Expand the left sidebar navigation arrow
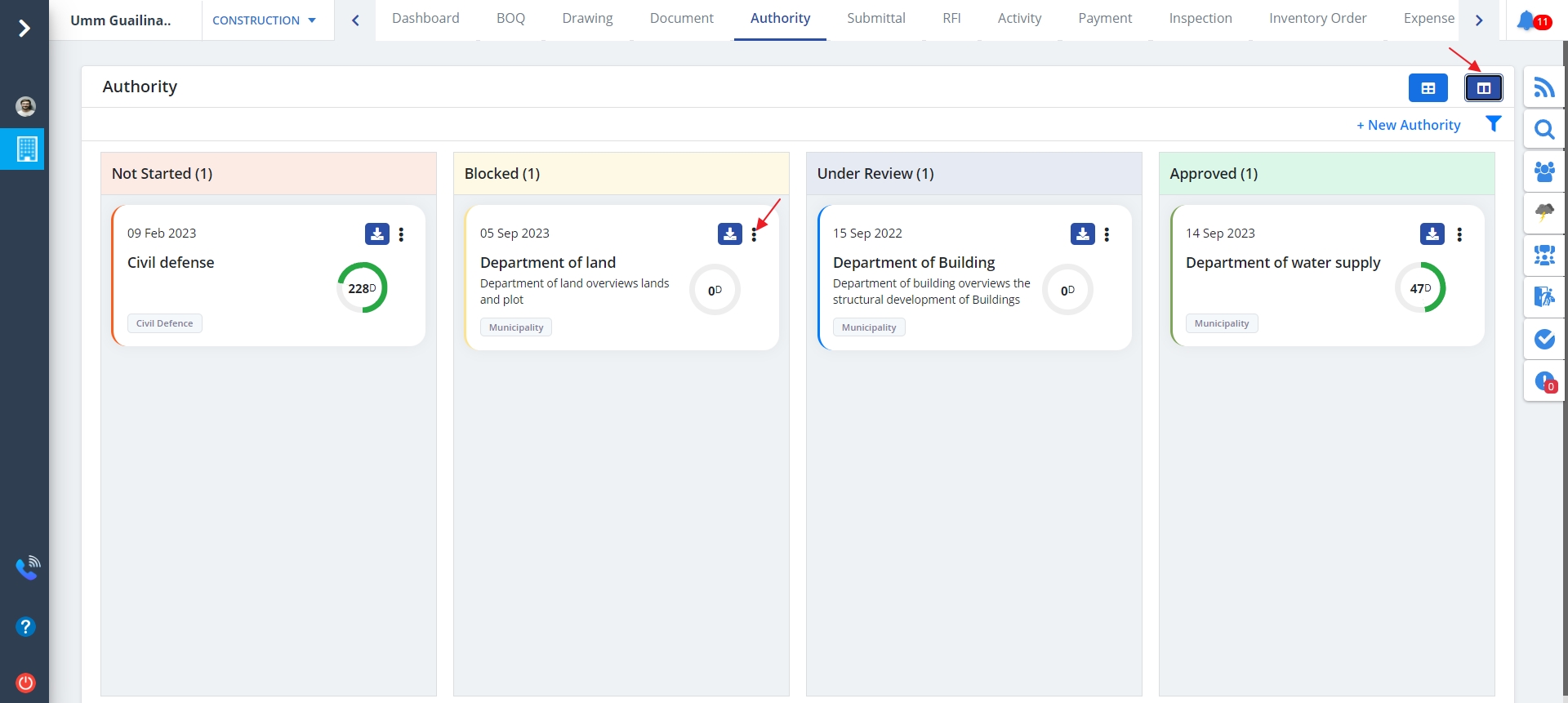 (x=24, y=29)
